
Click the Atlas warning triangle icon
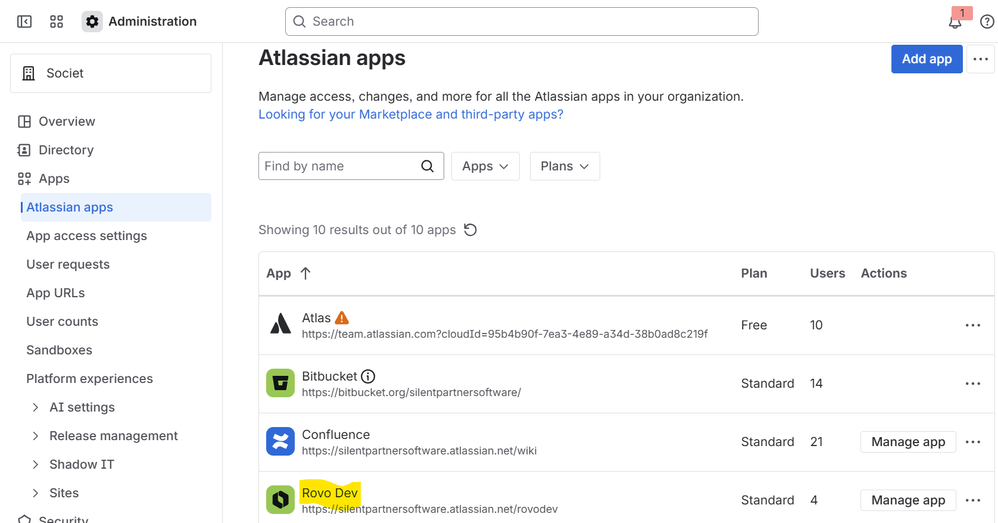click(342, 317)
